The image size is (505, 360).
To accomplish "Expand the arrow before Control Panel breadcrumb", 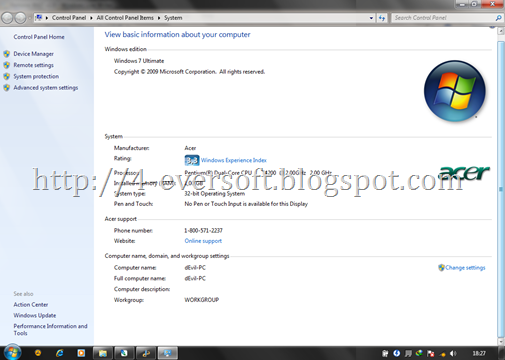I will [47, 18].
